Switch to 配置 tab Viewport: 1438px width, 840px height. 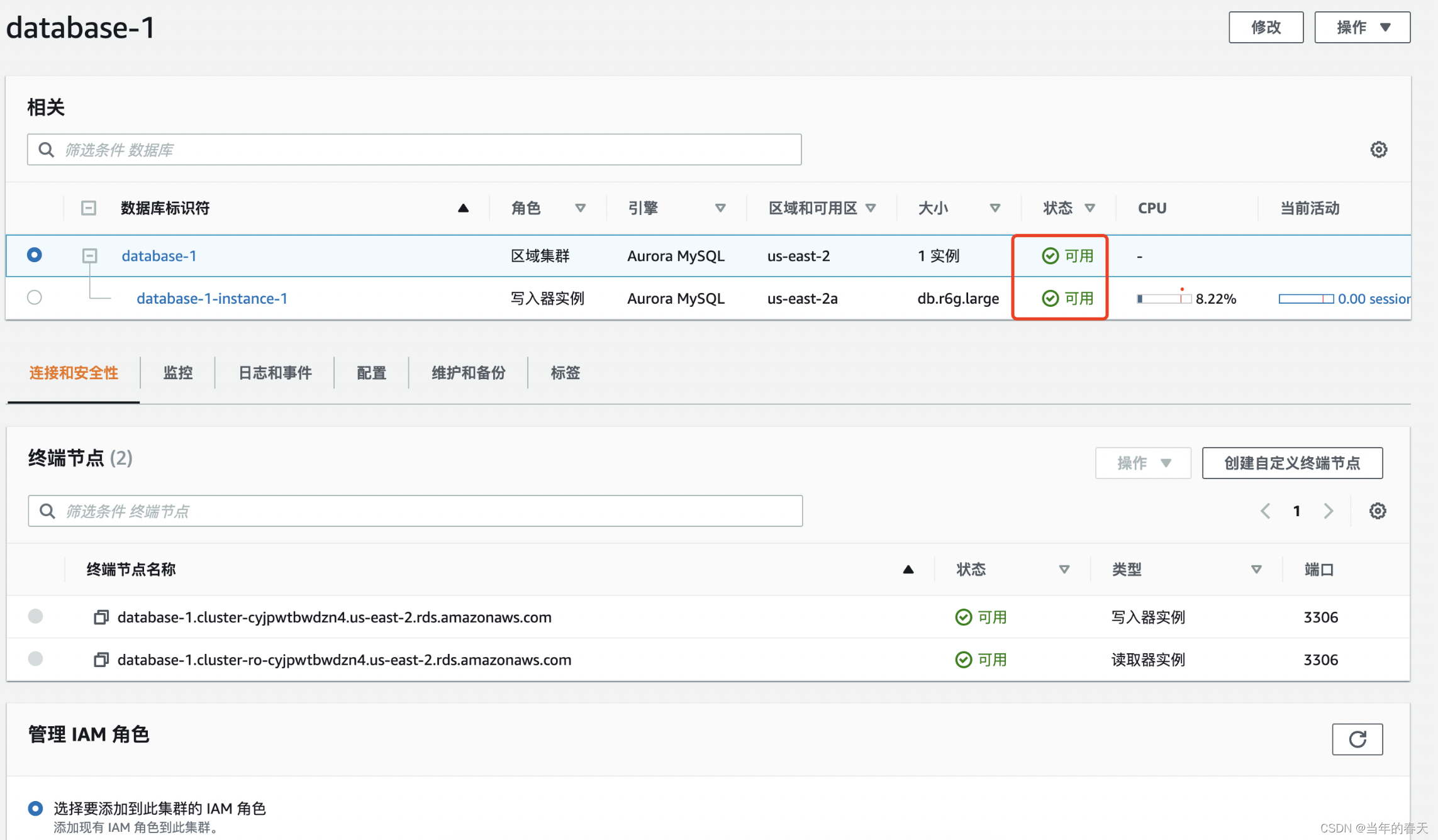pyautogui.click(x=371, y=373)
